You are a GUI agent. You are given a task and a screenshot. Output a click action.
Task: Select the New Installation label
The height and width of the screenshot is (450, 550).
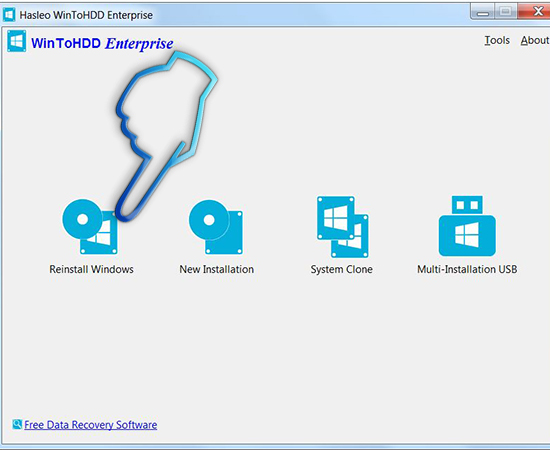(x=216, y=269)
